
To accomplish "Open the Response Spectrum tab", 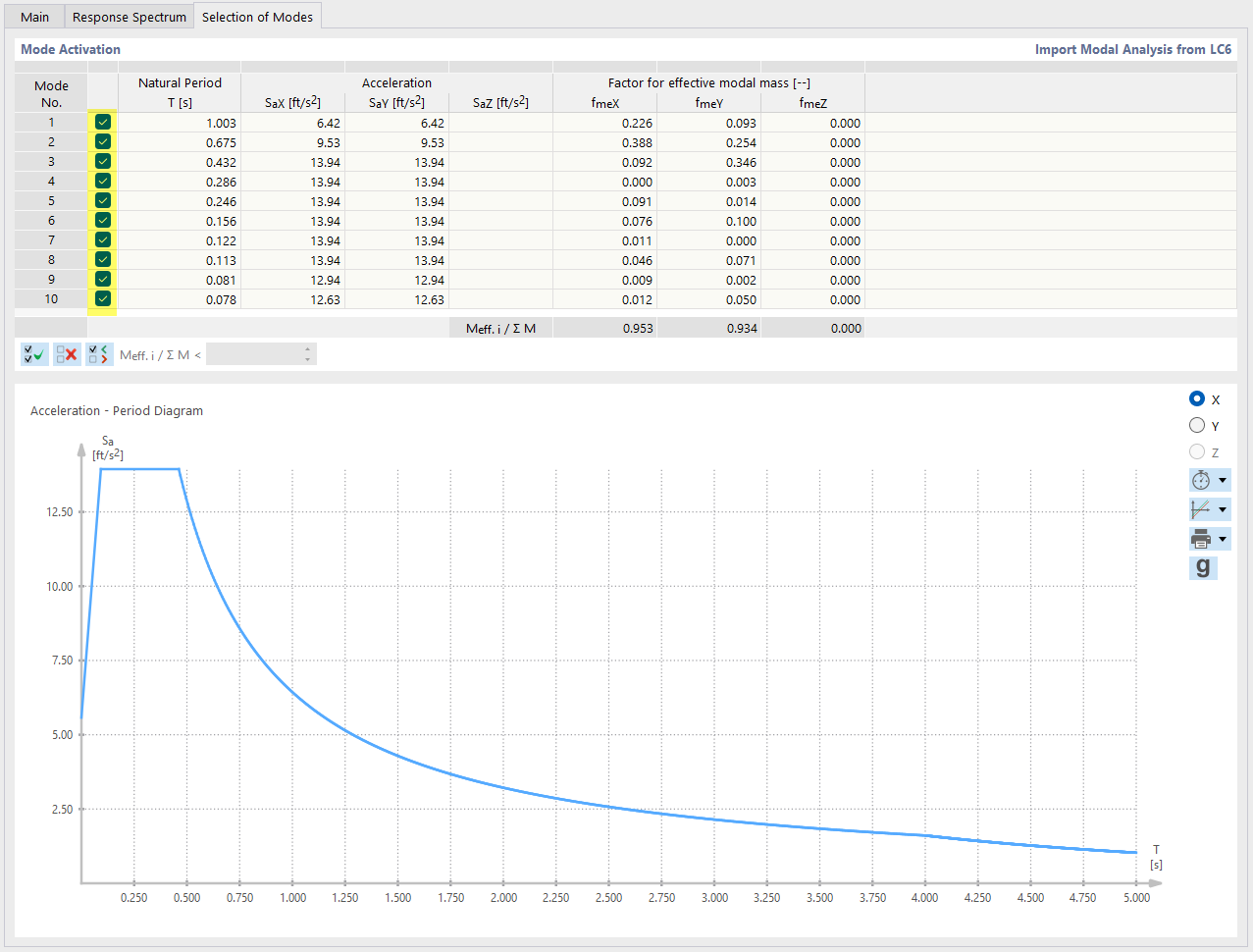I will (x=128, y=17).
